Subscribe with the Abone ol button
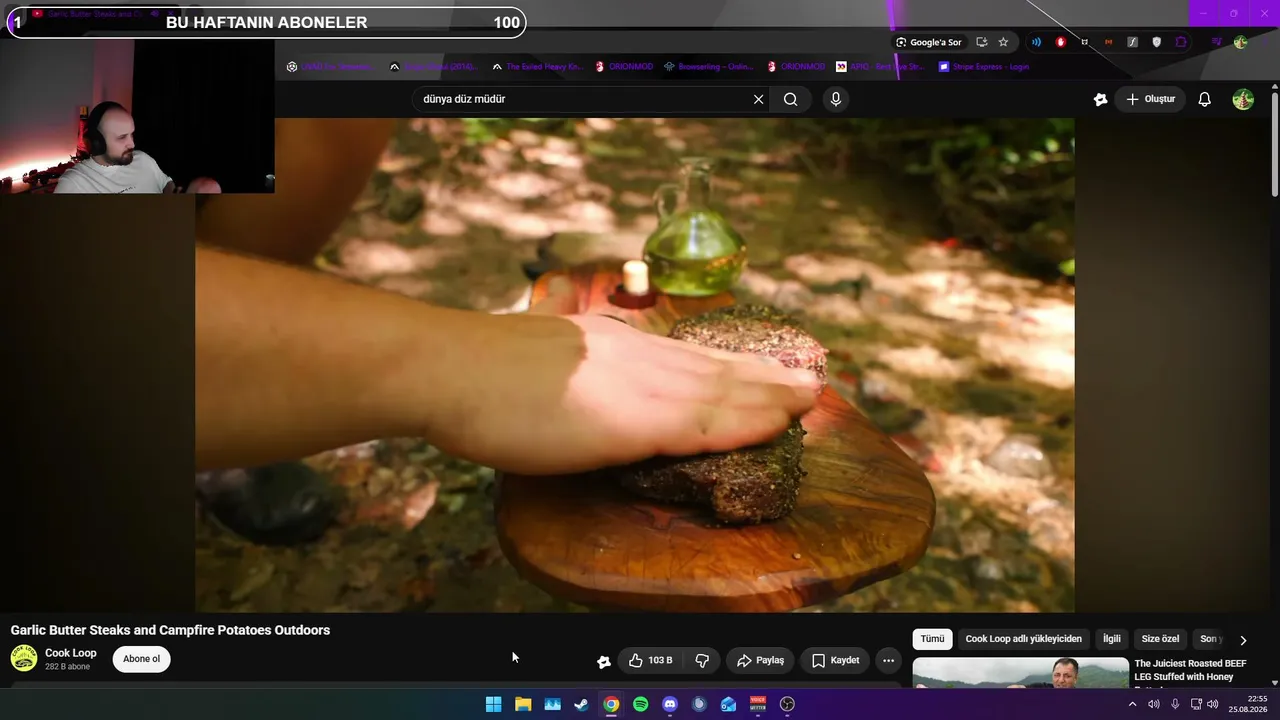Viewport: 1280px width, 720px height. pos(141,659)
